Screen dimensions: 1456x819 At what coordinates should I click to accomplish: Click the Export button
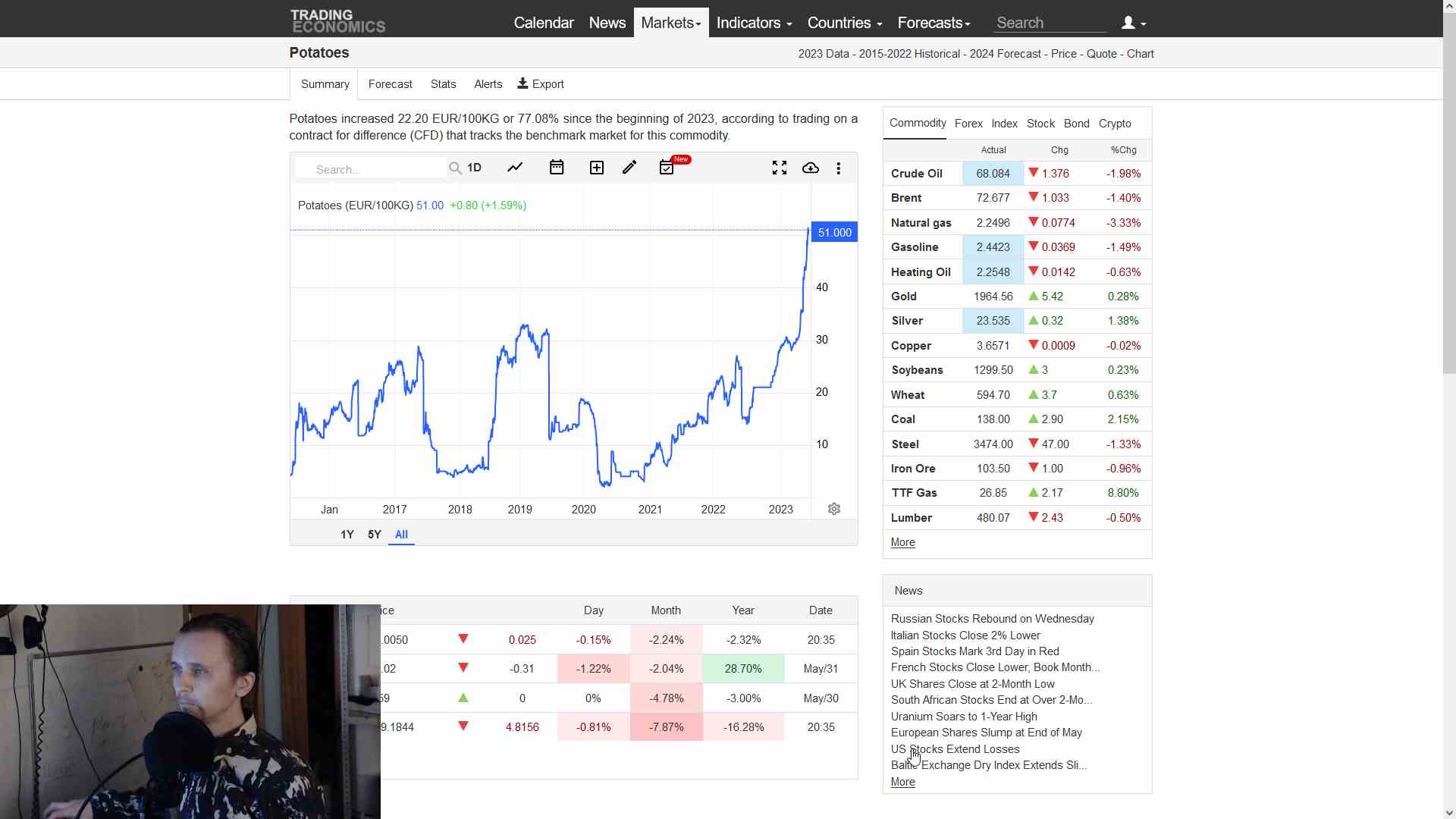click(541, 84)
